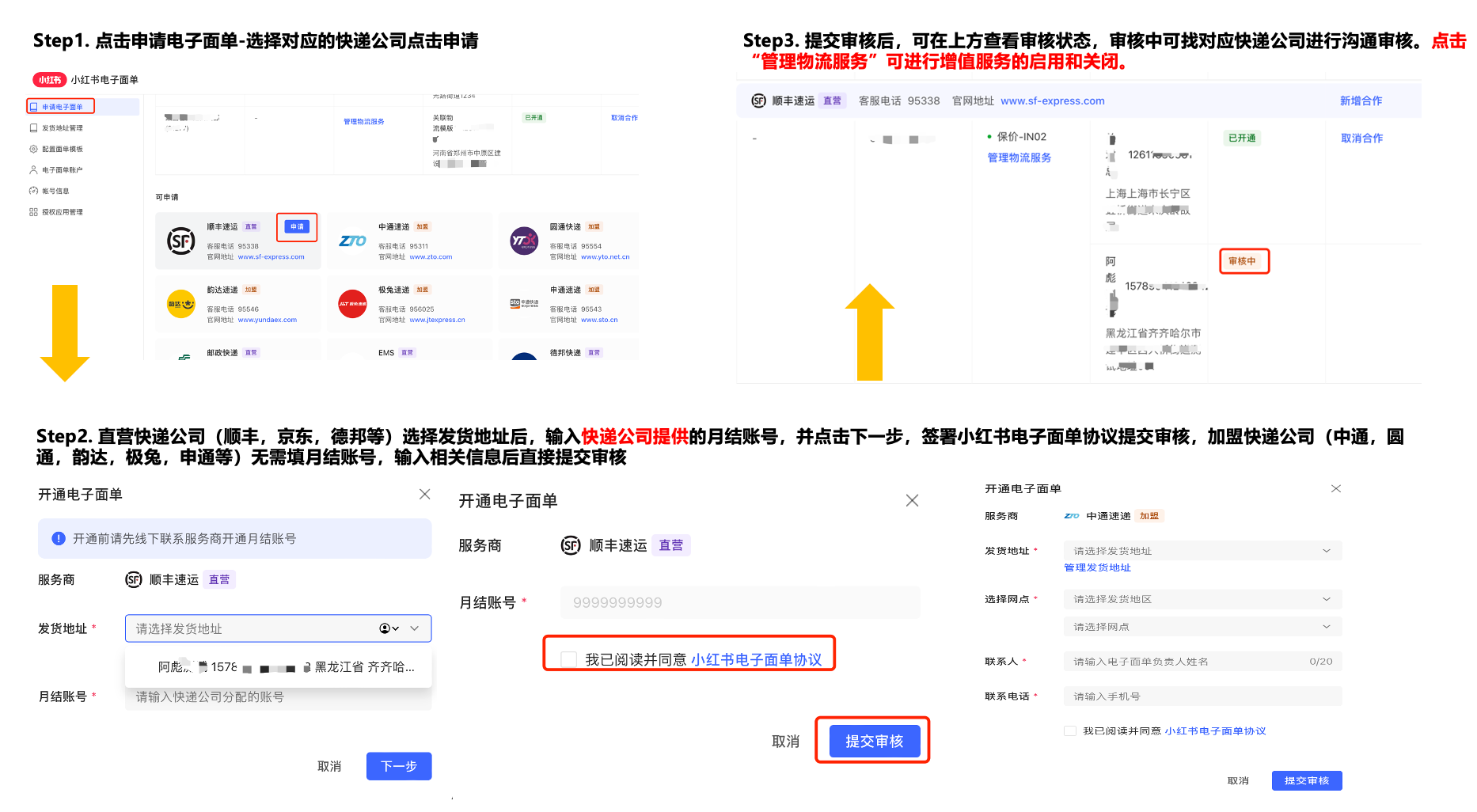Image resolution: width=1477 pixels, height=812 pixels.
Task: Open www.sf-express.com on the 顺丰速运 card
Action: pos(271,257)
